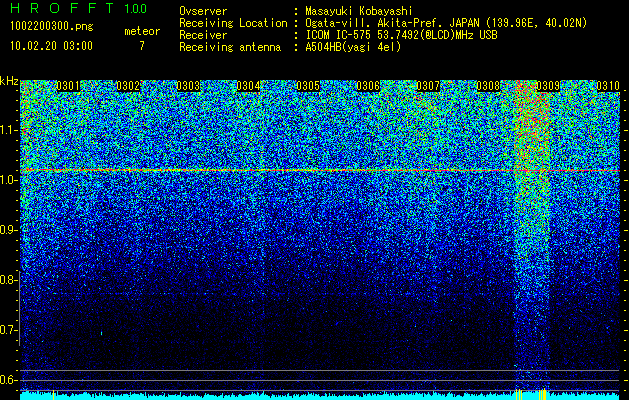Click the 0303 time marker label
629x400 pixels.
[x=188, y=86]
